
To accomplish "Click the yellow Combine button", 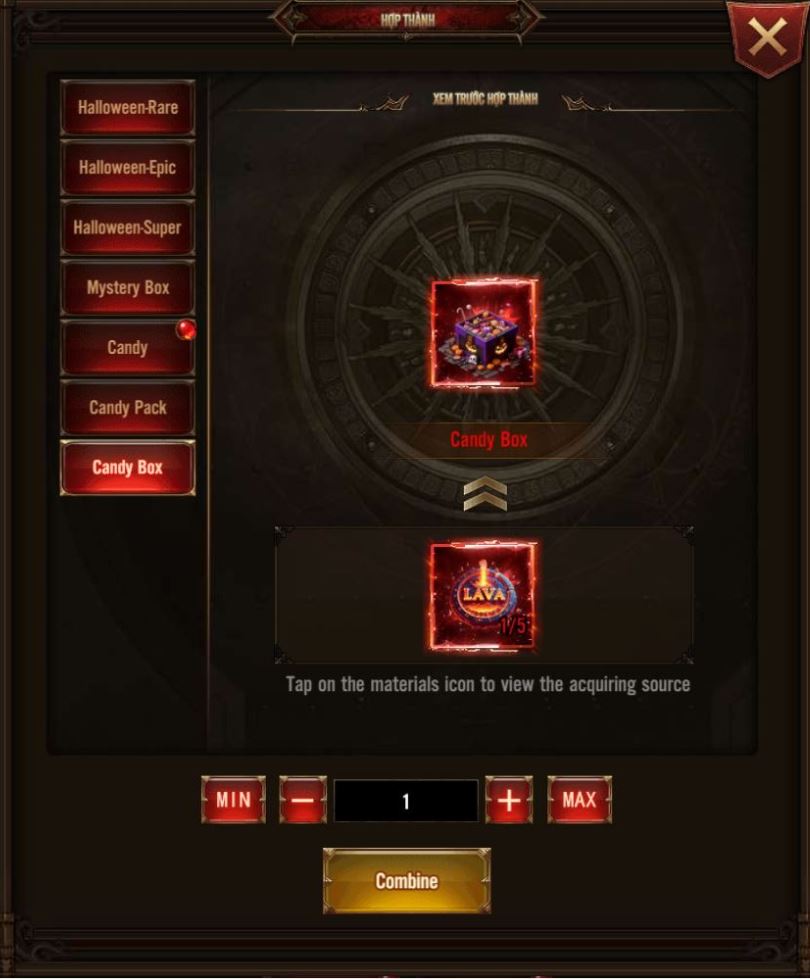I will click(x=407, y=881).
